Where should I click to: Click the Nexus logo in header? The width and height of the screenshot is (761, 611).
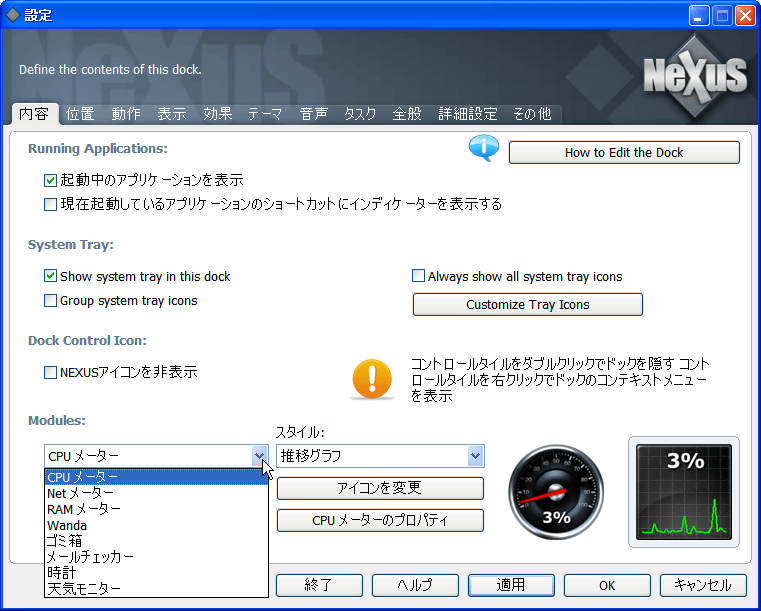click(x=695, y=76)
